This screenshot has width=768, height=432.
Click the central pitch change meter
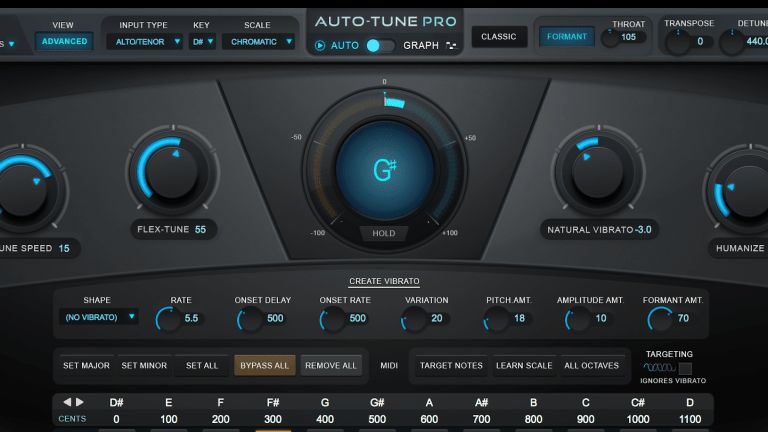tap(383, 169)
